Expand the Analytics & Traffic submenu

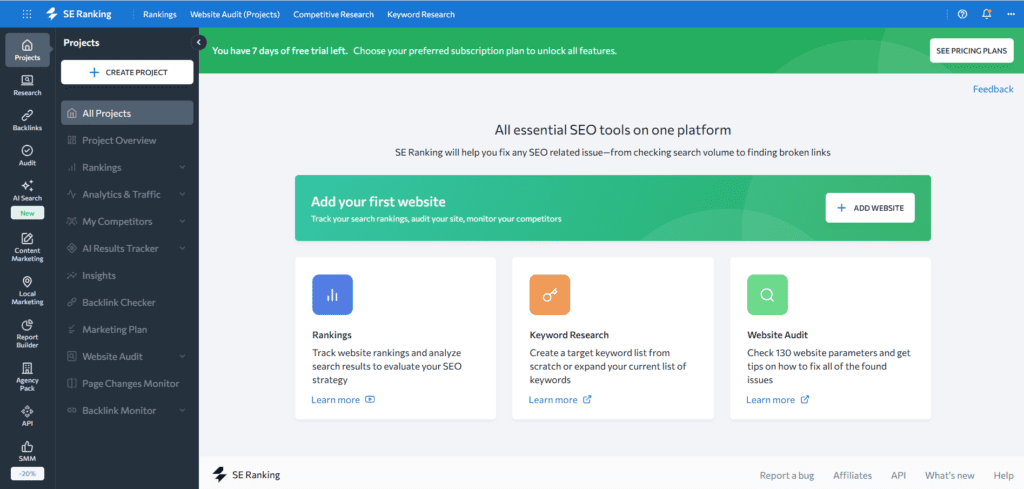pyautogui.click(x=182, y=195)
